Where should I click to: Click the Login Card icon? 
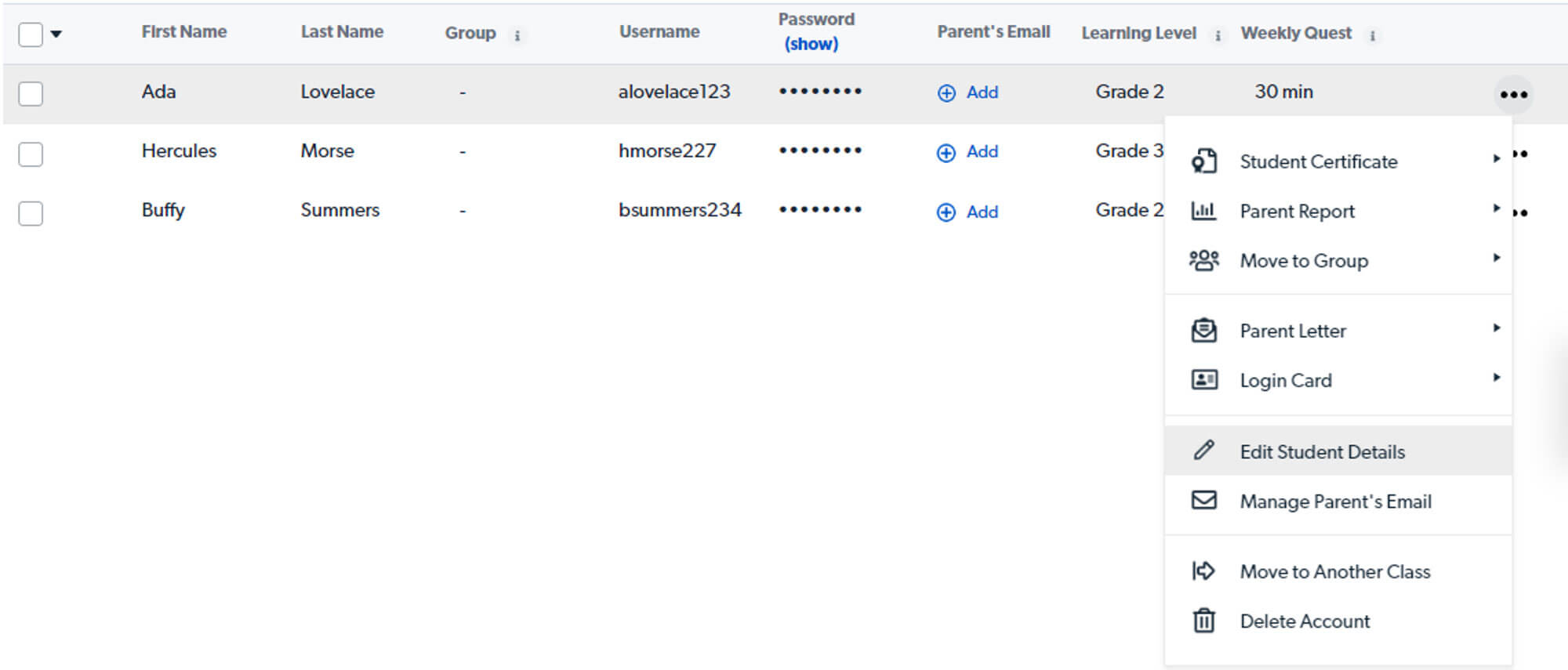pos(1203,380)
